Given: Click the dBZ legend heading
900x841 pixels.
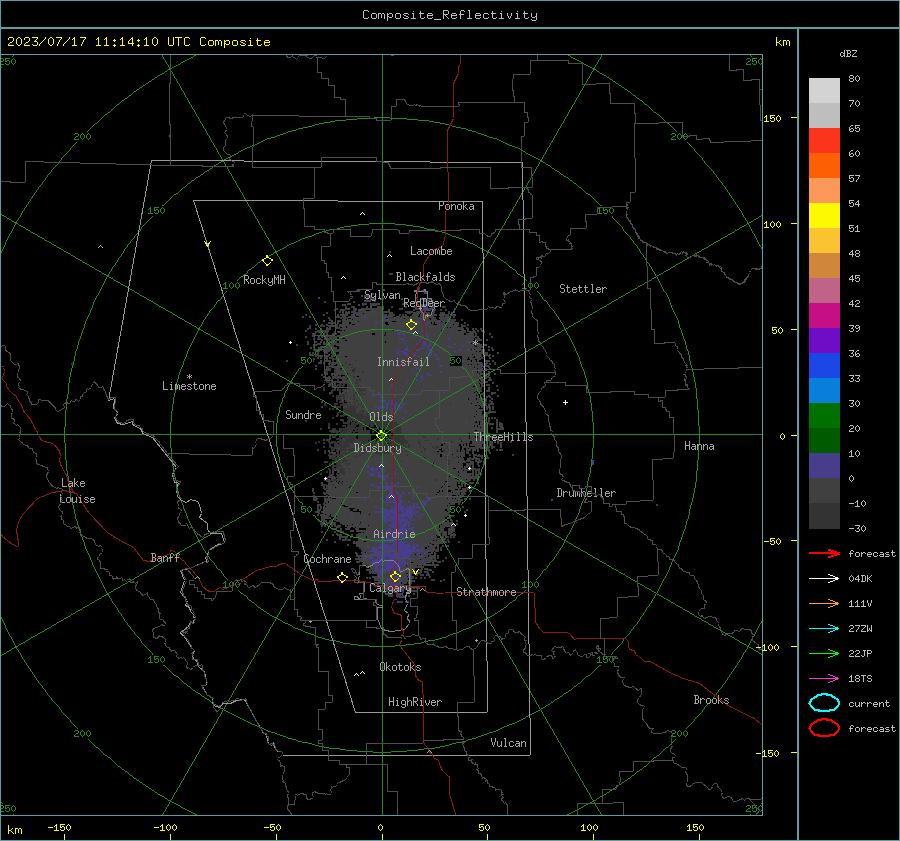Looking at the screenshot, I should coord(848,53).
